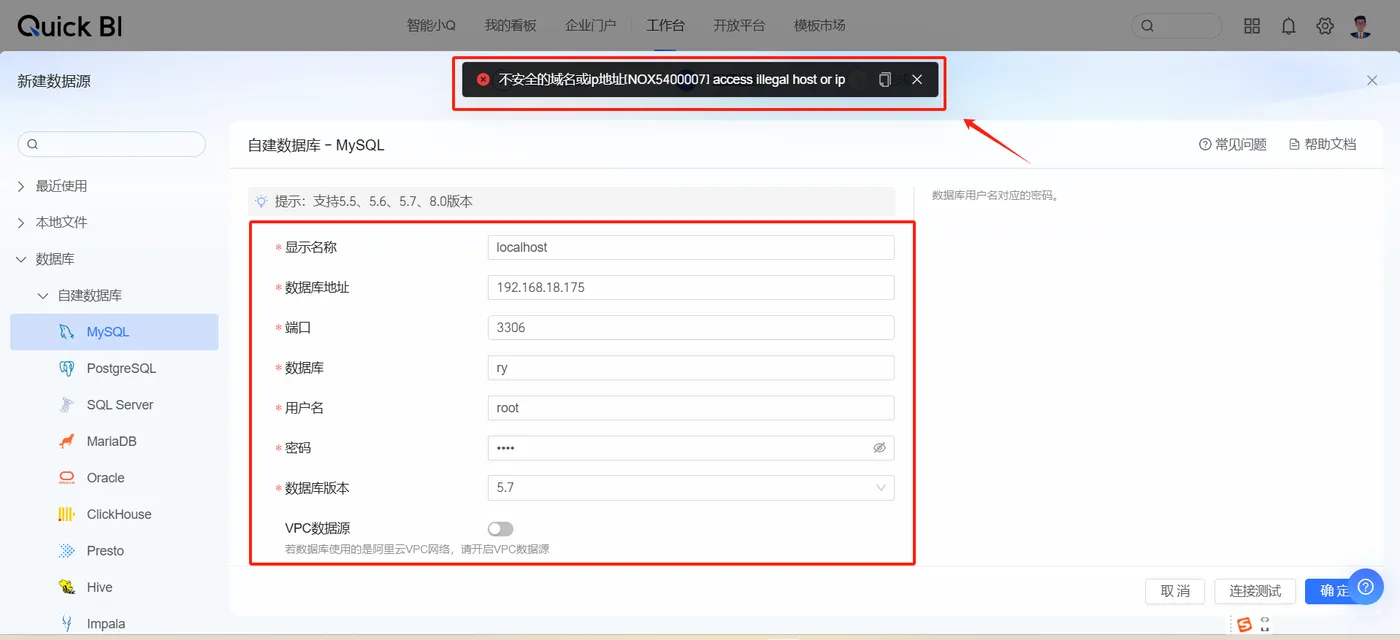Open the 开放平台 tab
The height and width of the screenshot is (640, 1400).
[739, 26]
